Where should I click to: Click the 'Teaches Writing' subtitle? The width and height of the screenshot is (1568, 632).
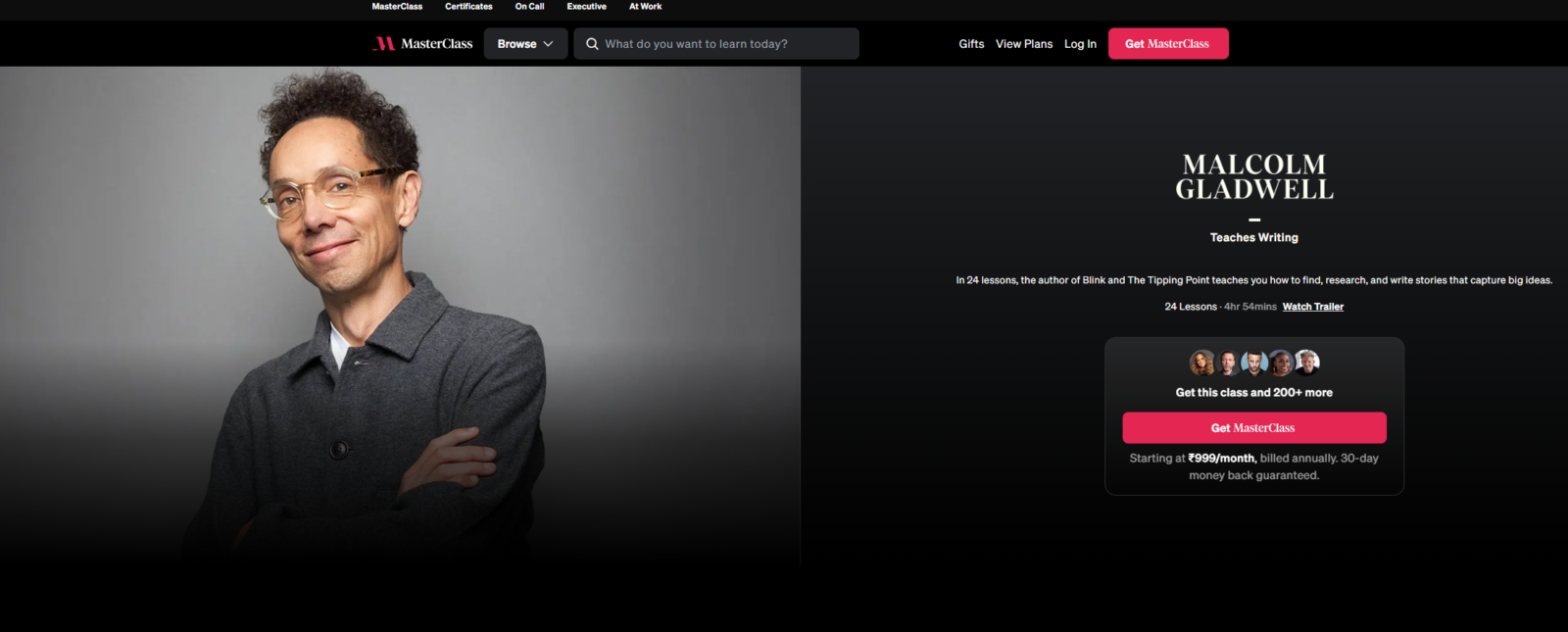pyautogui.click(x=1254, y=238)
